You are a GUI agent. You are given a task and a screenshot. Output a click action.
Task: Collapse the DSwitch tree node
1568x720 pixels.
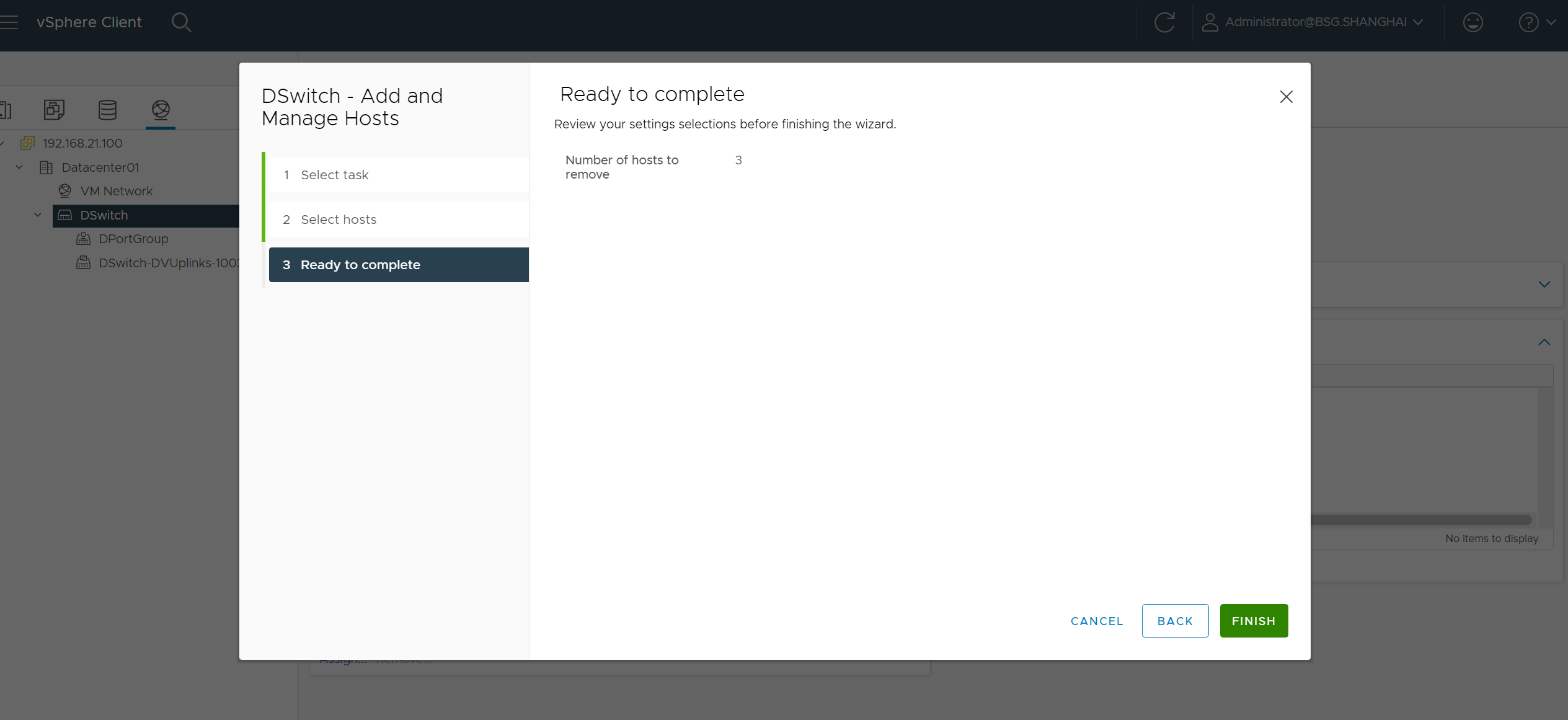point(38,215)
